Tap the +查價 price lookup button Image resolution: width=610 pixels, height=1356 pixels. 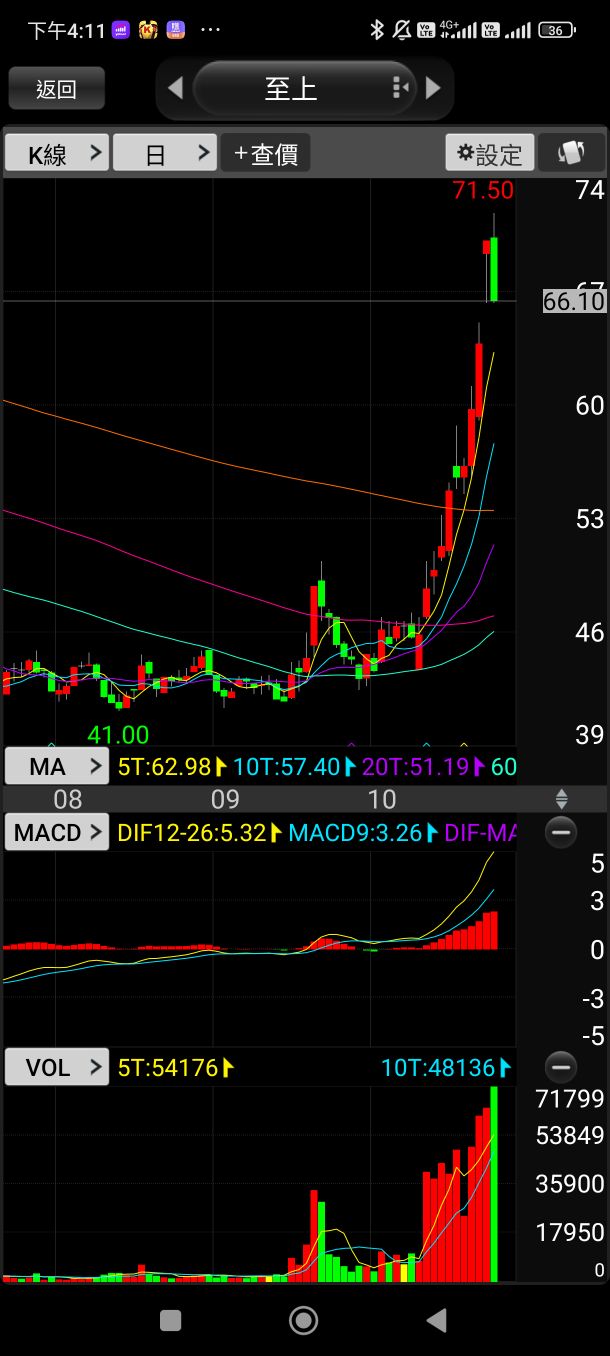point(265,154)
